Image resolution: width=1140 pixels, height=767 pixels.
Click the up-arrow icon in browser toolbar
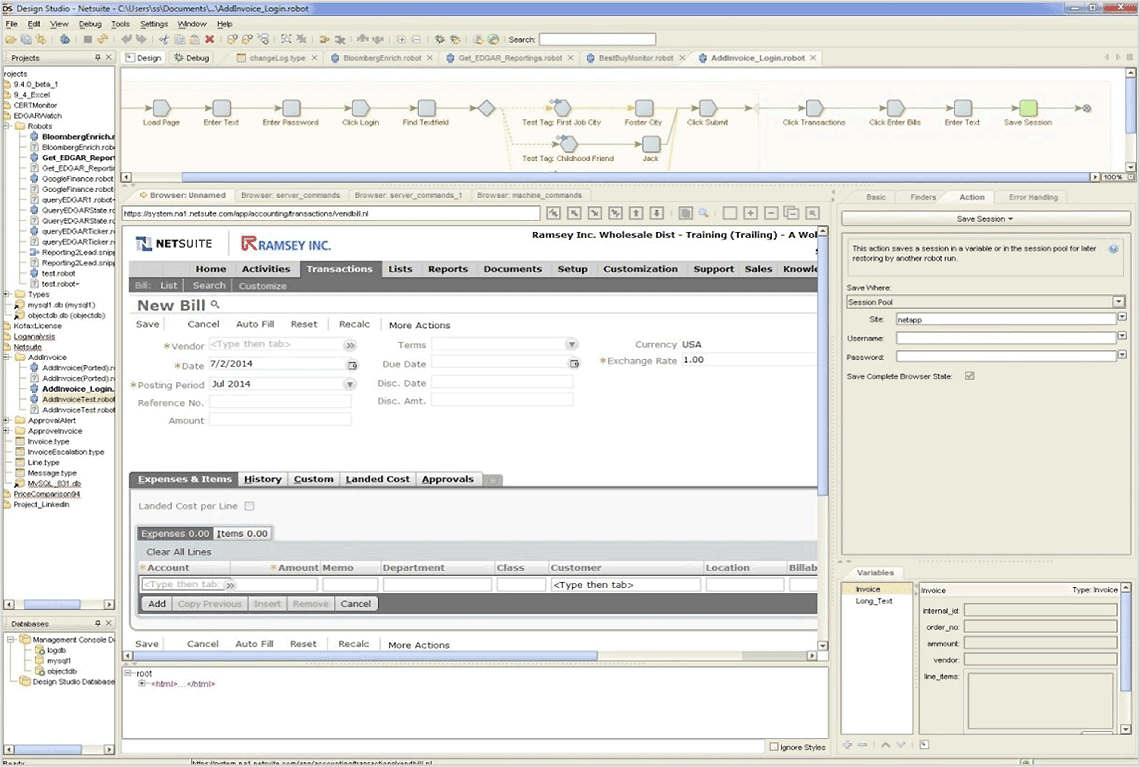636,213
